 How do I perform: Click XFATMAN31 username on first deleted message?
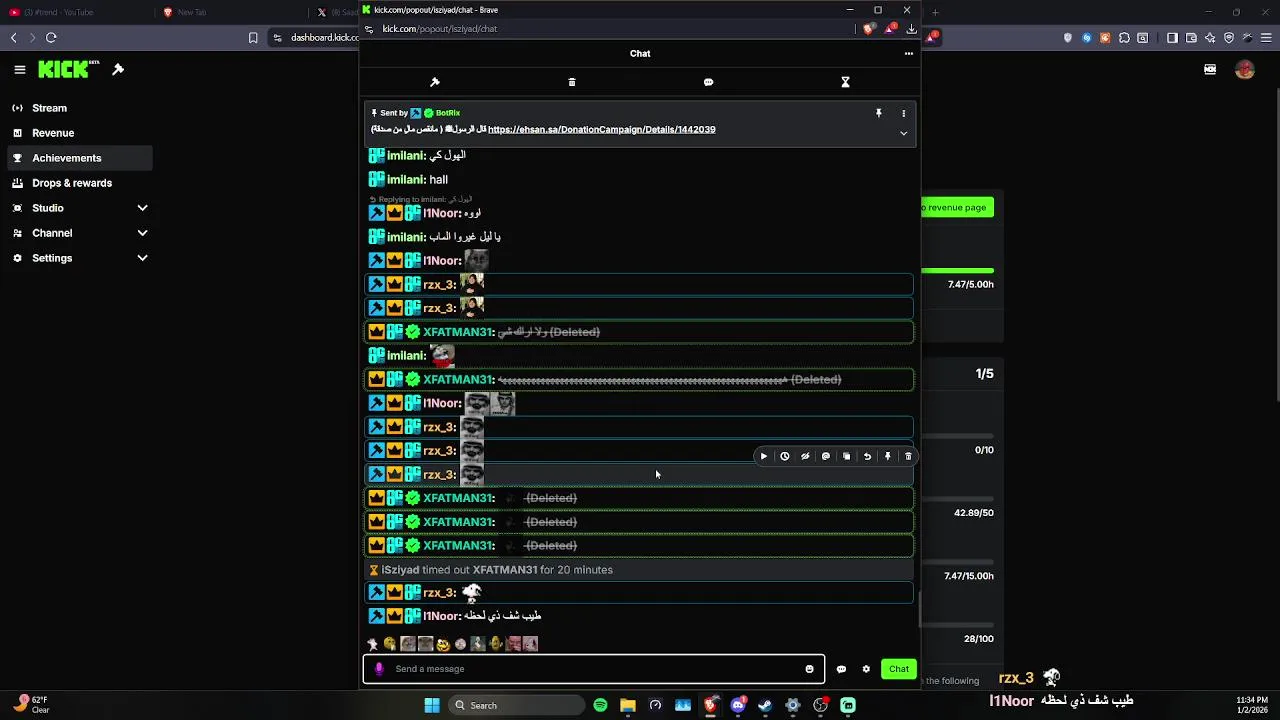pos(458,332)
